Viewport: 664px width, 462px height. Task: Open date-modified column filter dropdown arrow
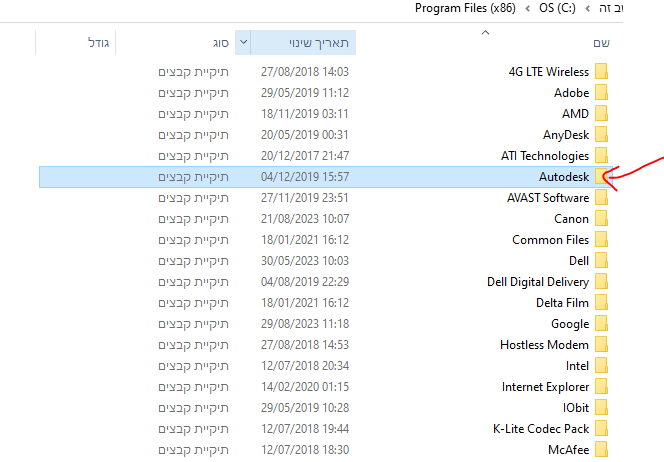coord(243,42)
